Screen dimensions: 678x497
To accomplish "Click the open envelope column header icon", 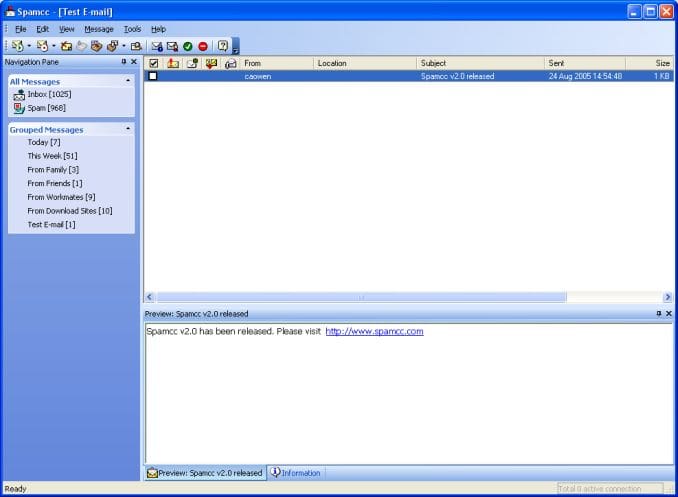I will [x=231, y=64].
